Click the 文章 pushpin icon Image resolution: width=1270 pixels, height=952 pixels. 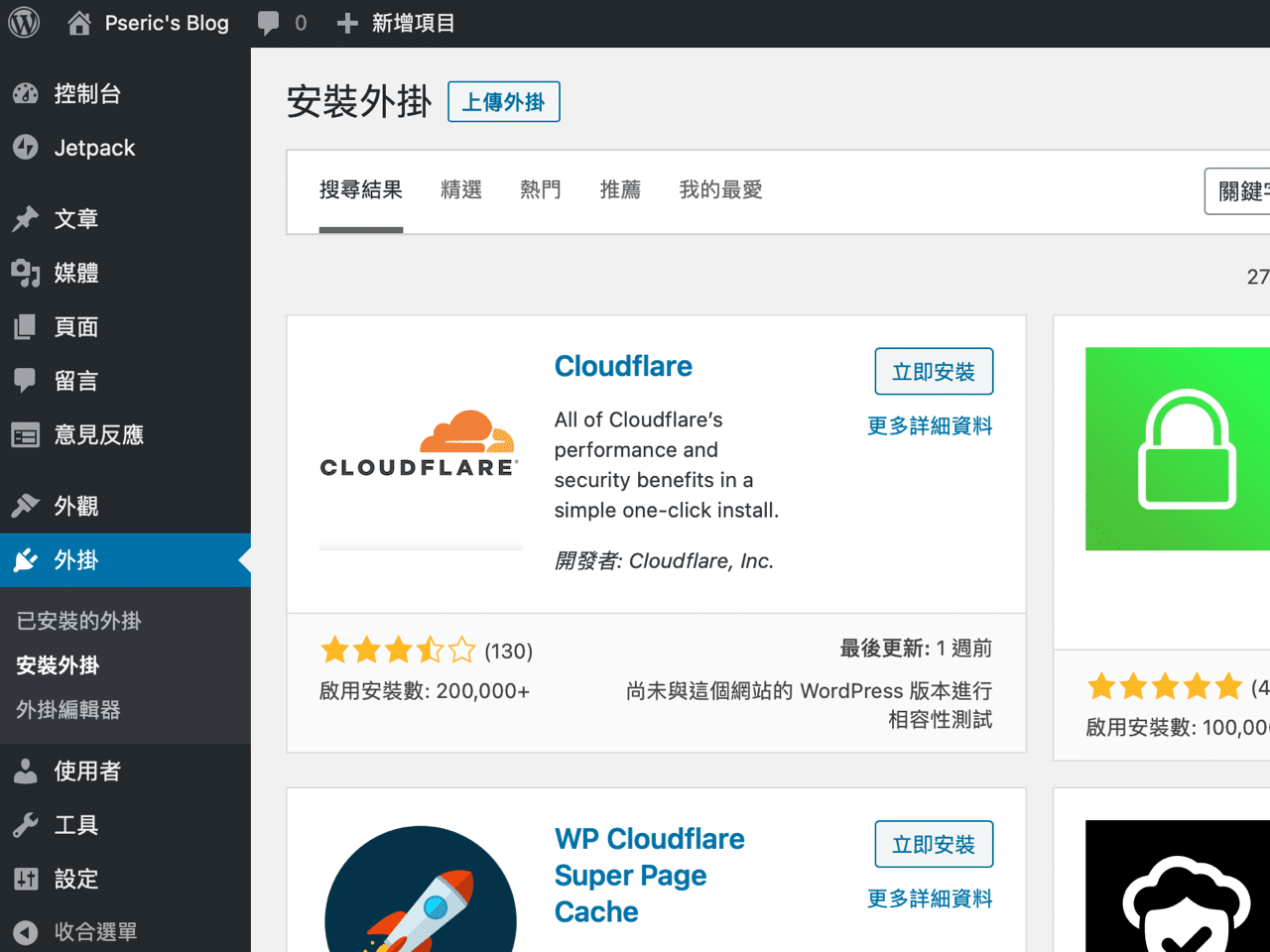[x=26, y=219]
